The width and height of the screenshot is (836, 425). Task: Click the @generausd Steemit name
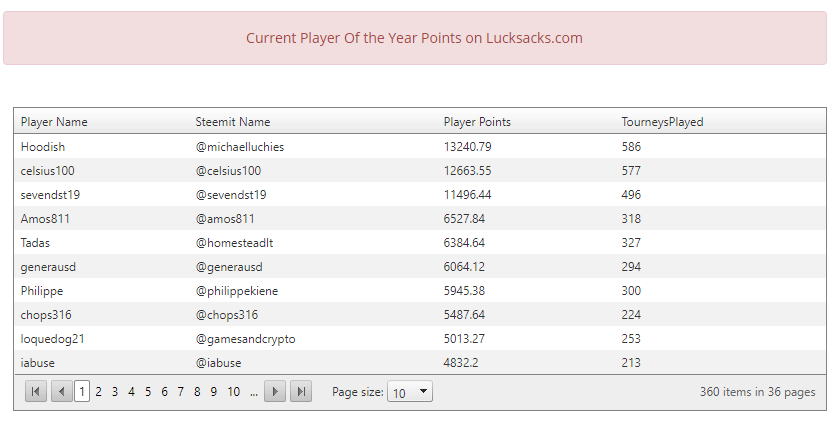pyautogui.click(x=229, y=267)
